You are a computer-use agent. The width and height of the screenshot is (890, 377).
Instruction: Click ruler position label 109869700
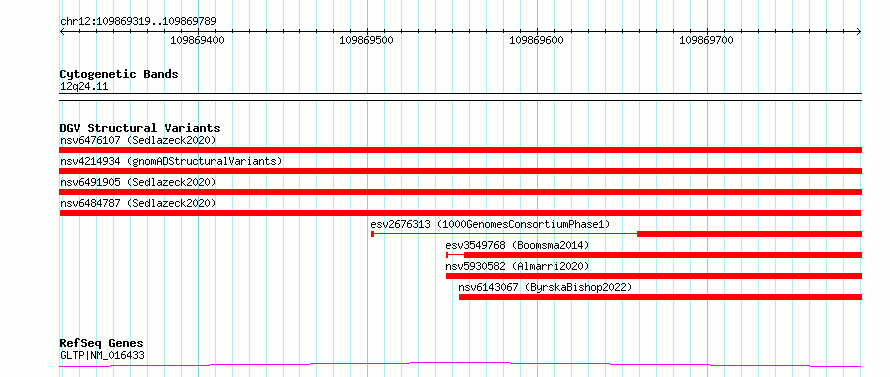pos(706,40)
